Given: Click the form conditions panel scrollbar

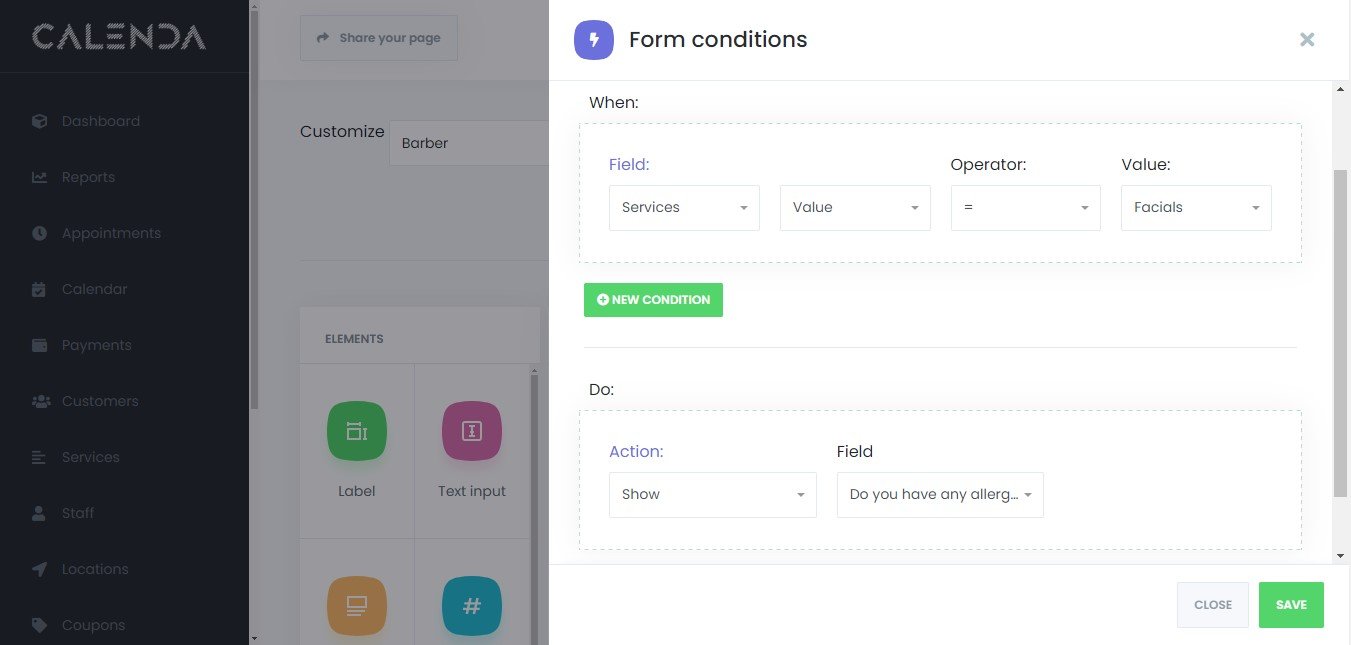Looking at the screenshot, I should pyautogui.click(x=1340, y=330).
